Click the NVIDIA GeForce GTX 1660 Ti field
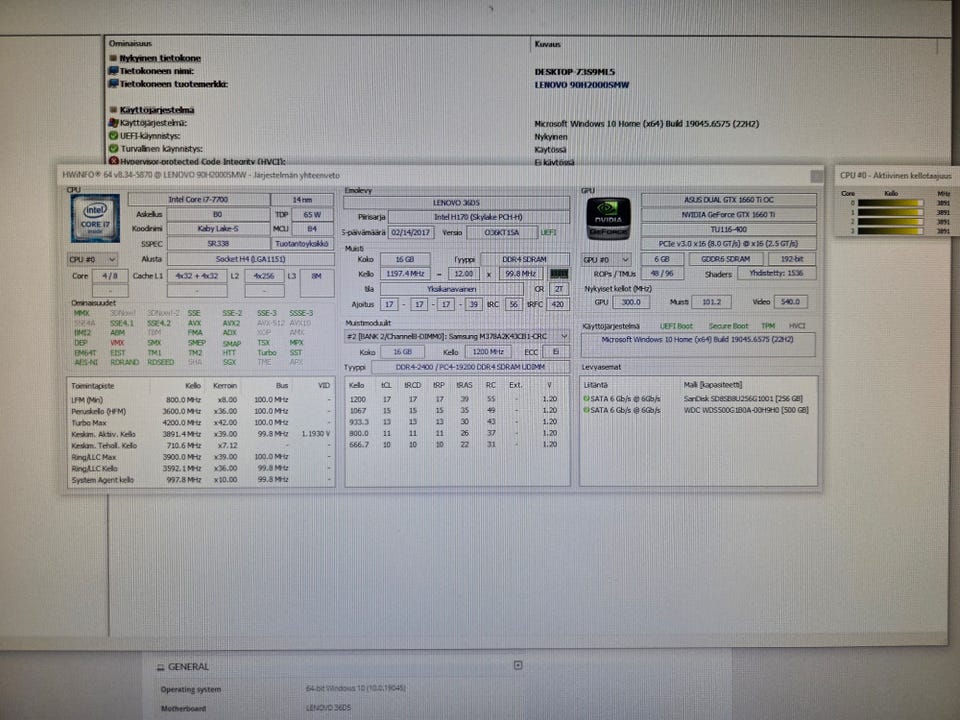960x720 pixels. click(729, 215)
